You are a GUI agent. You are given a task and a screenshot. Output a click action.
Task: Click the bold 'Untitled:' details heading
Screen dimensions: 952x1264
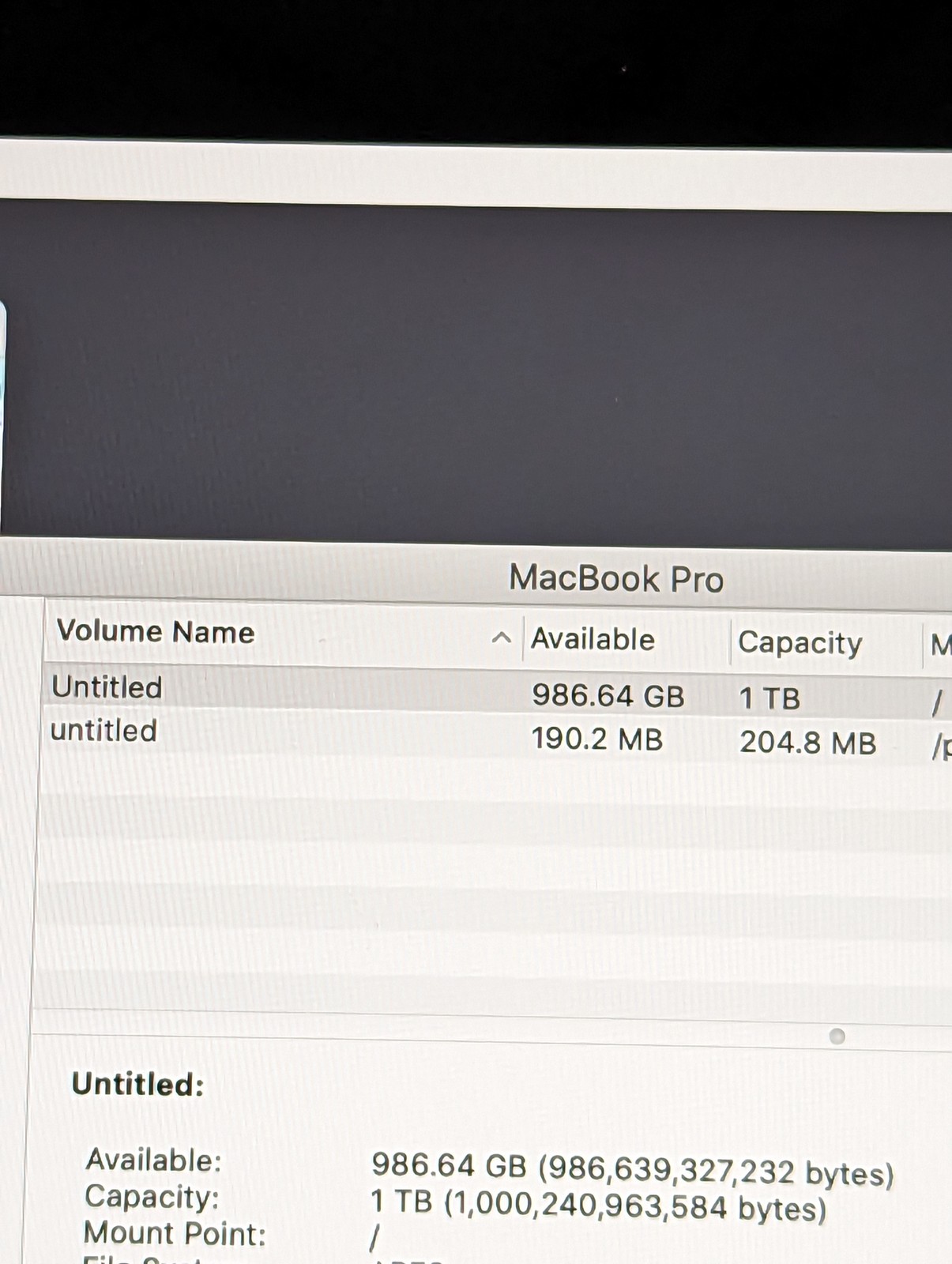coord(138,1084)
